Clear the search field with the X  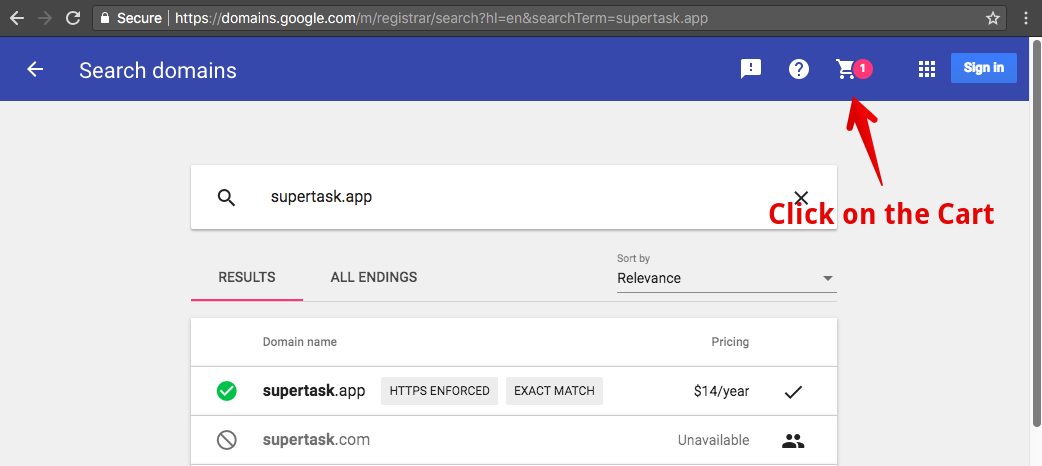point(801,197)
